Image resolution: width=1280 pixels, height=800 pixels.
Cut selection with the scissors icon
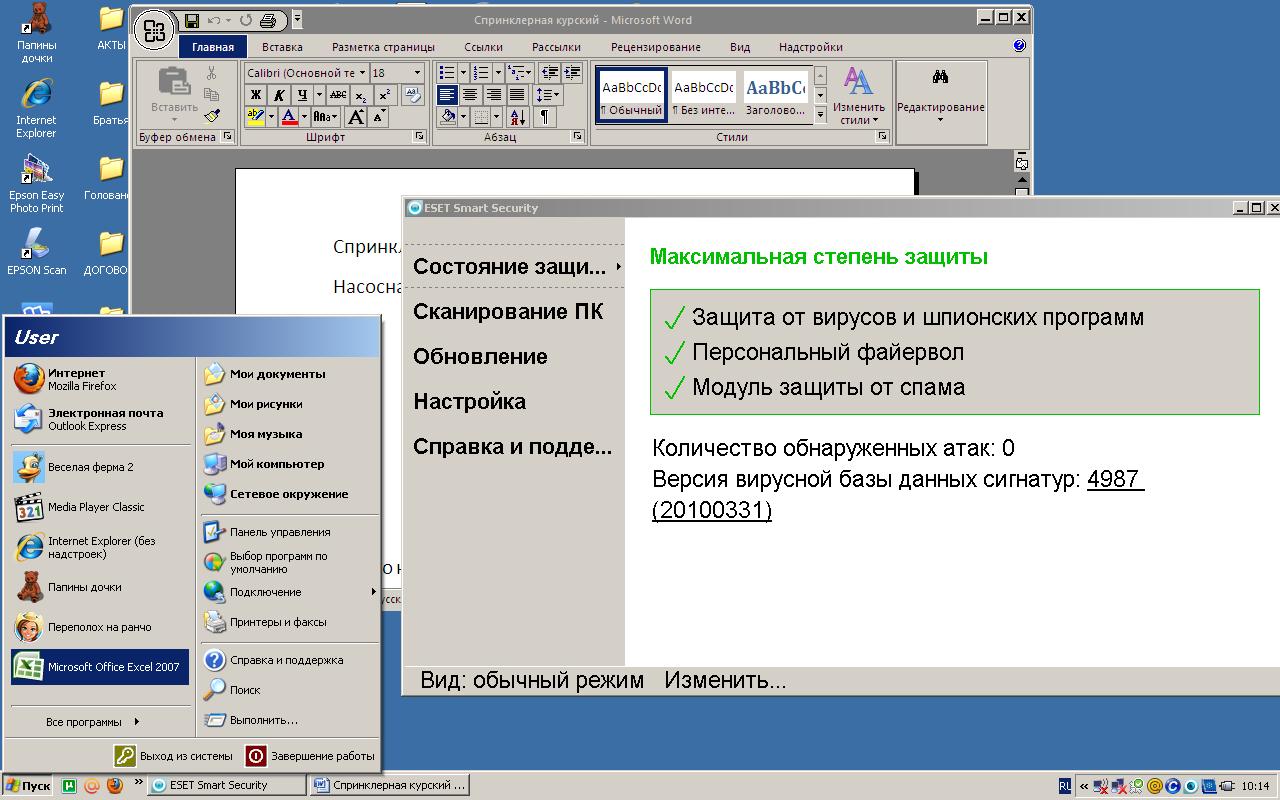[x=211, y=73]
